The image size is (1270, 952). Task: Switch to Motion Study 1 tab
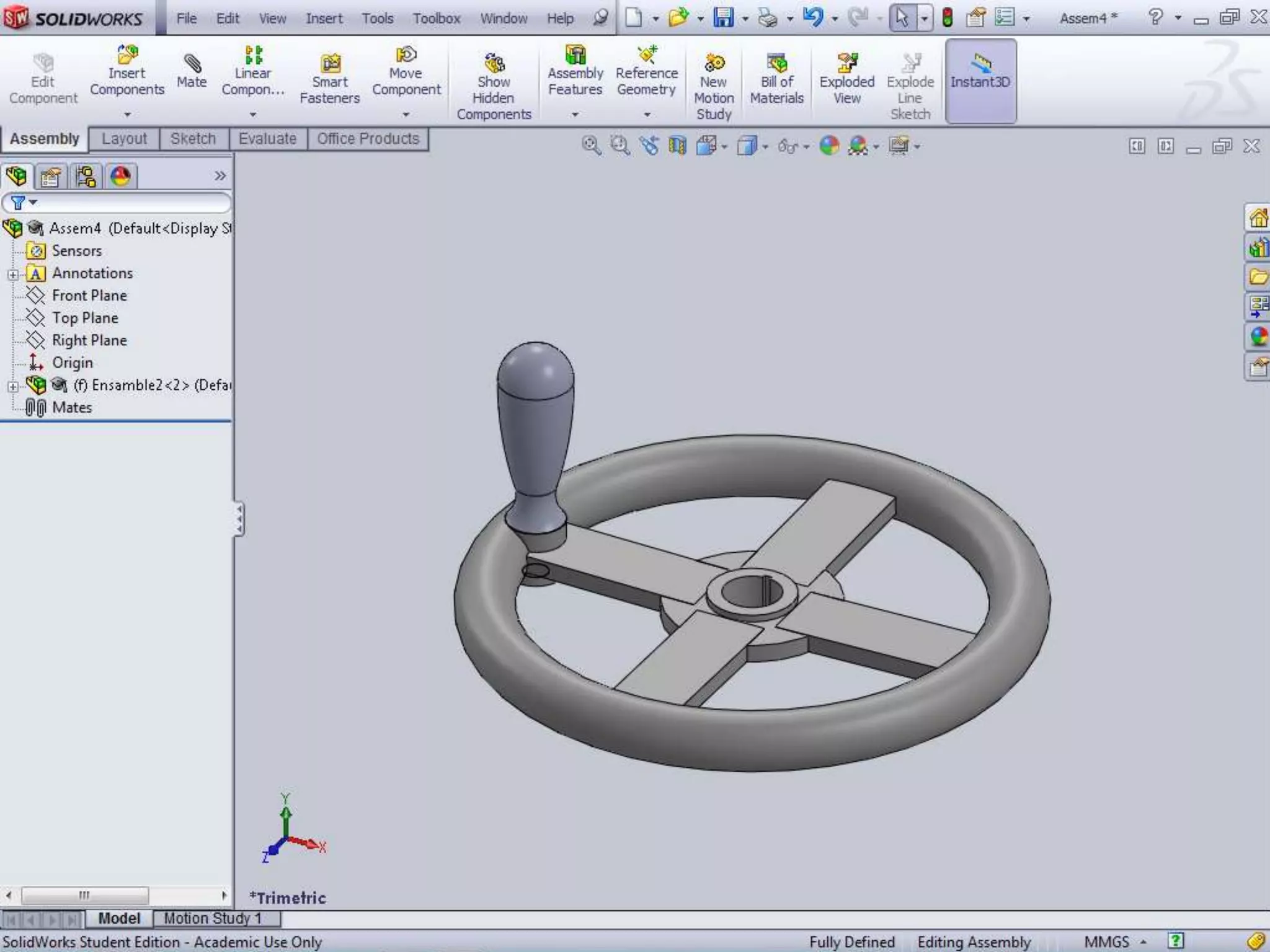[x=213, y=918]
